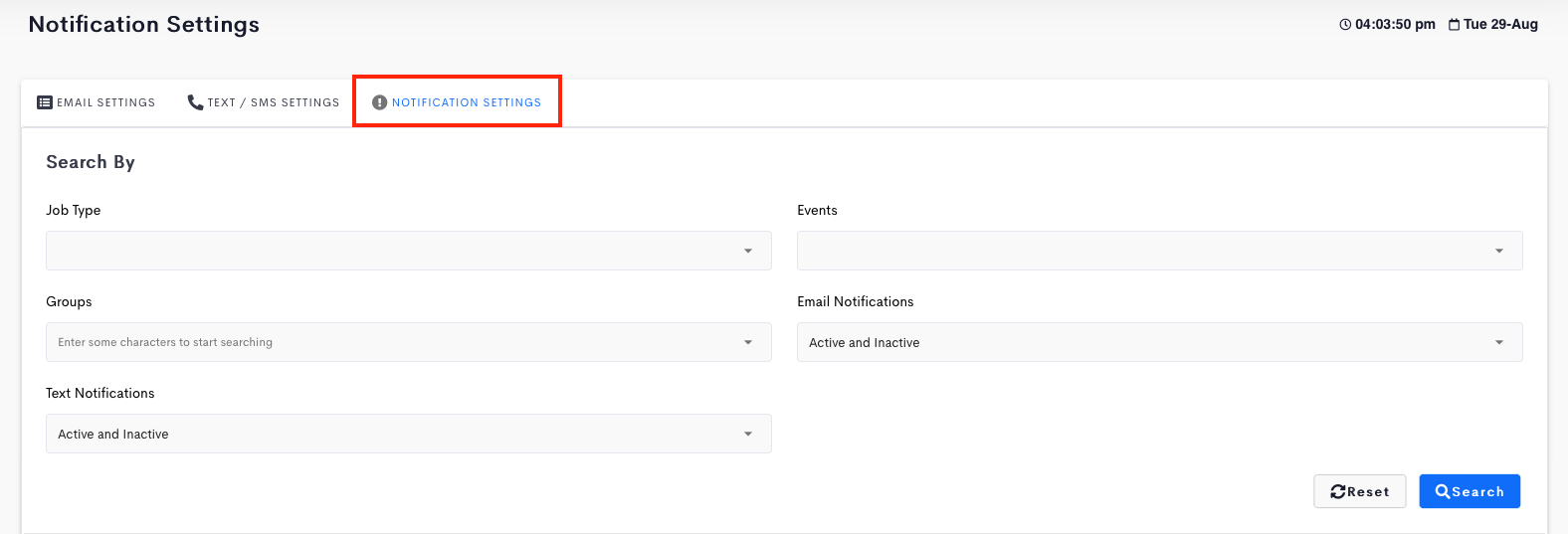Switch to the Text / SMS Settings tab

[x=264, y=102]
